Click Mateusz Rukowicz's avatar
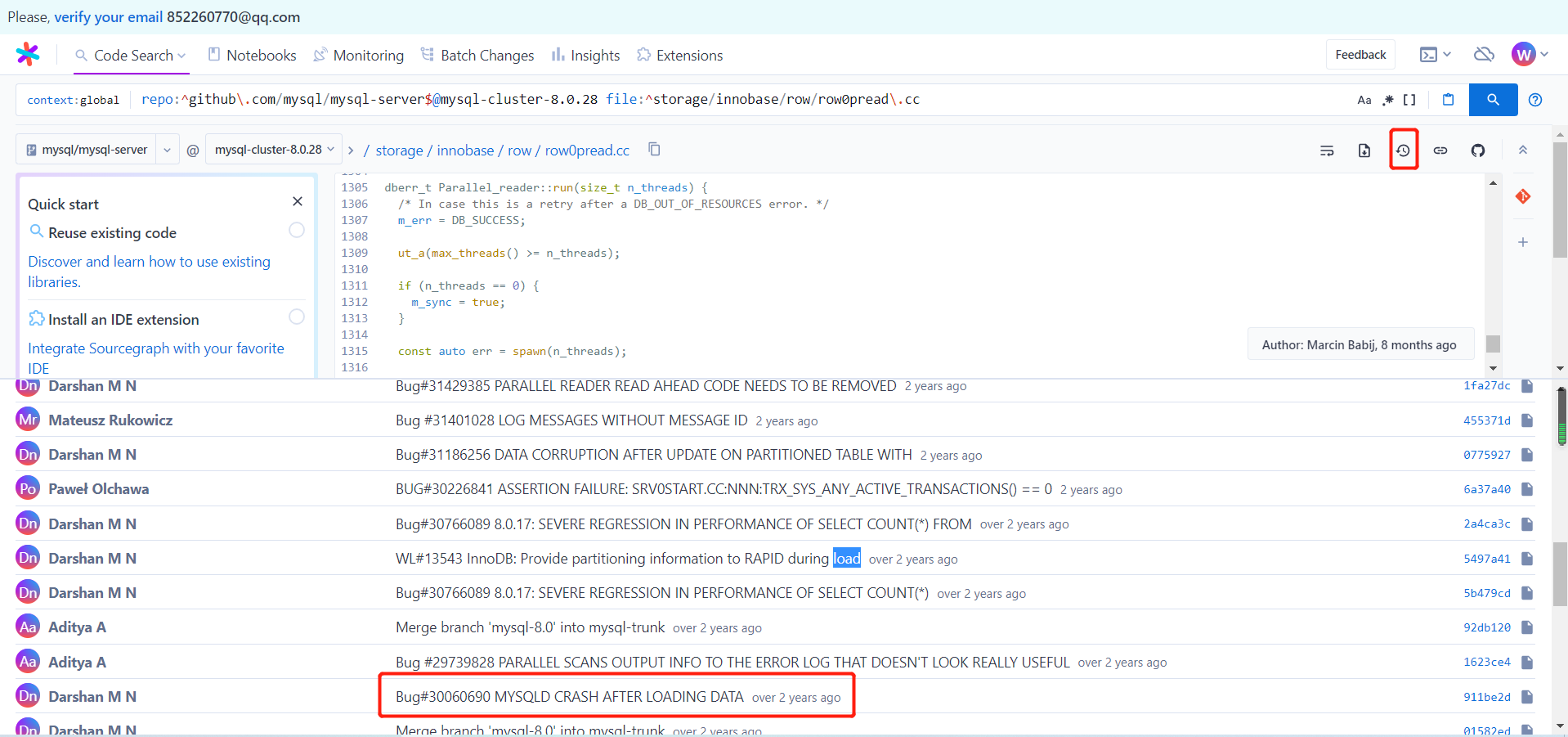 pos(28,420)
